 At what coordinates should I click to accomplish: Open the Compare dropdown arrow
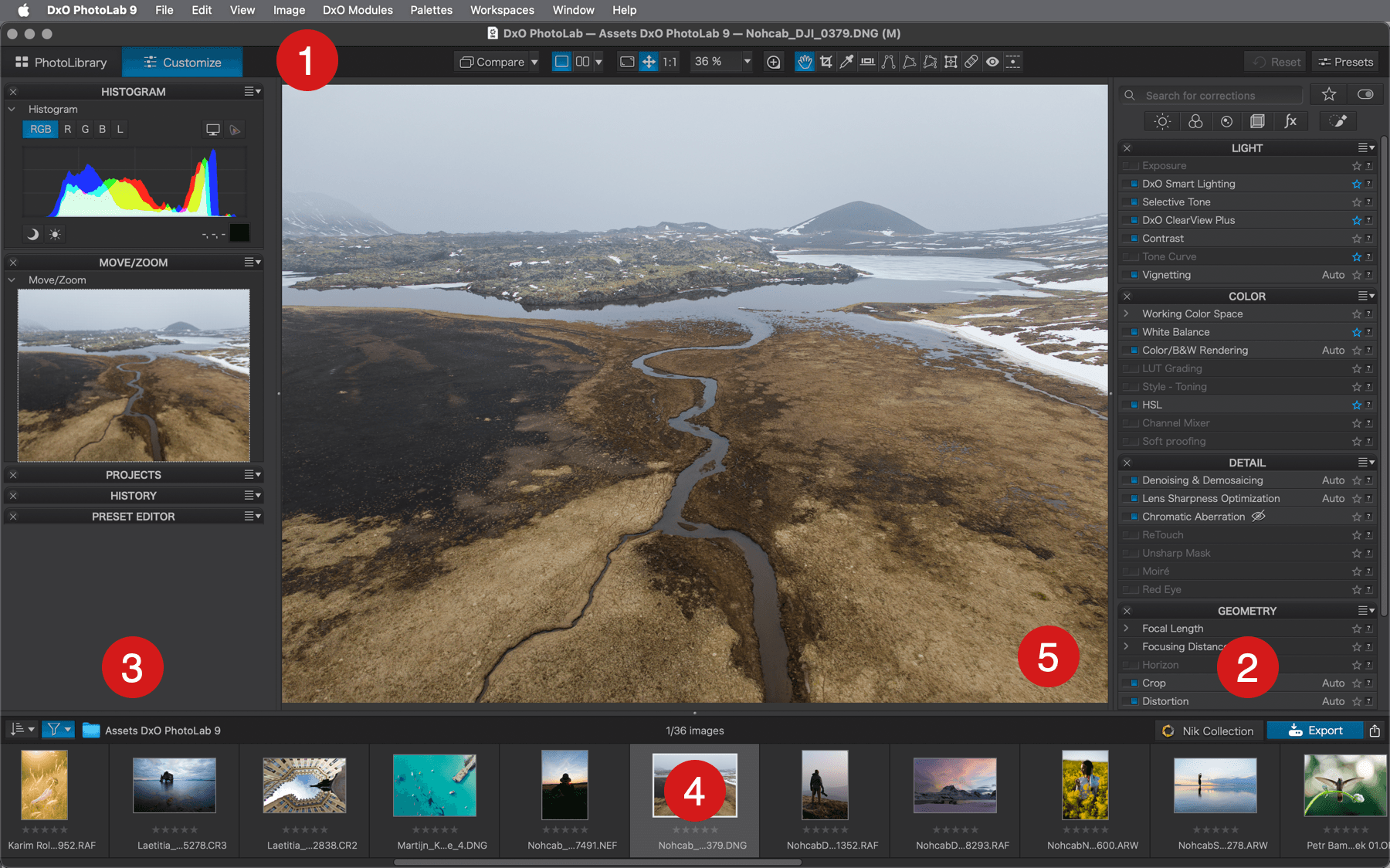[x=534, y=62]
